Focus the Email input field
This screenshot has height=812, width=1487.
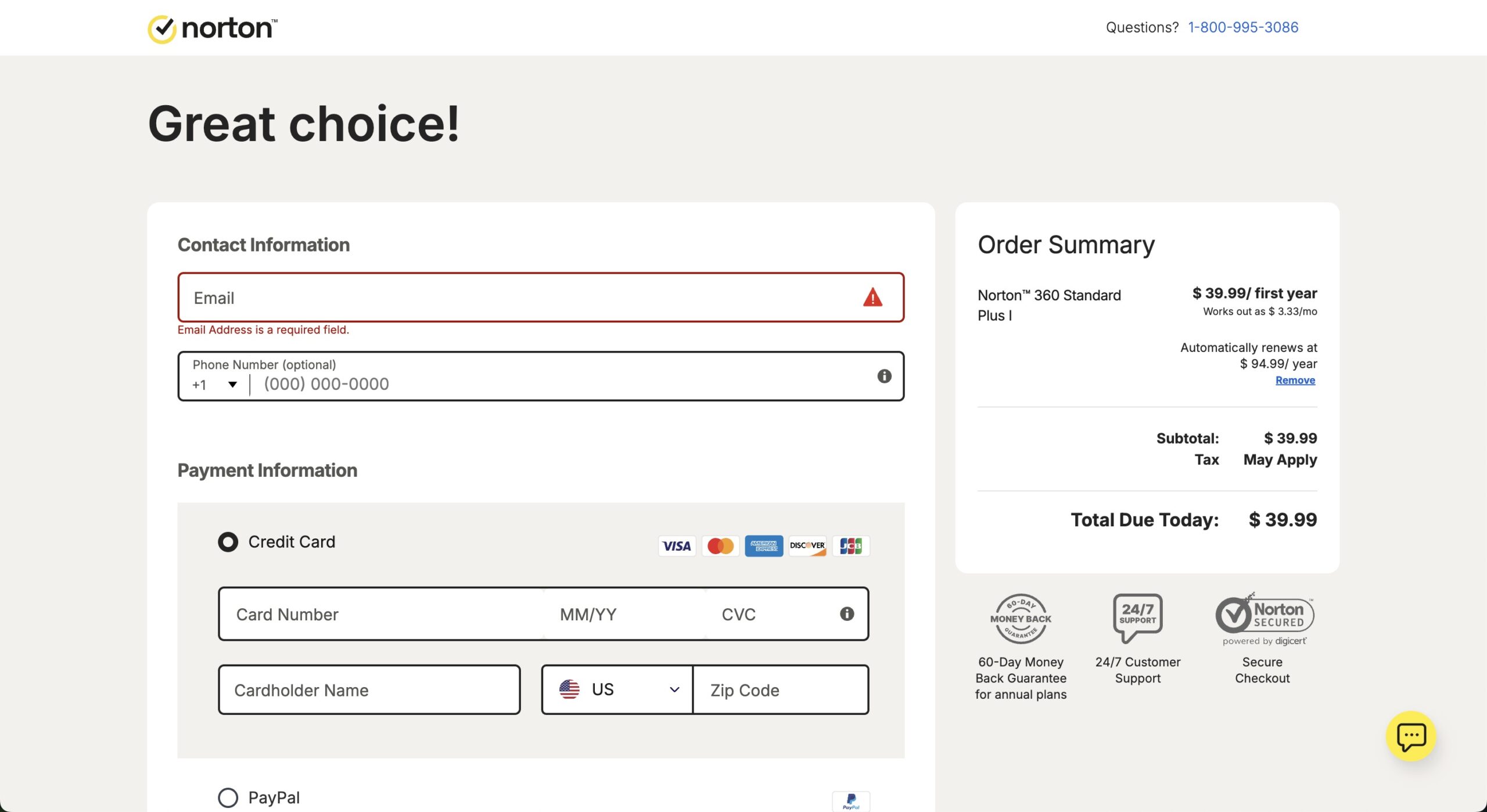click(541, 297)
